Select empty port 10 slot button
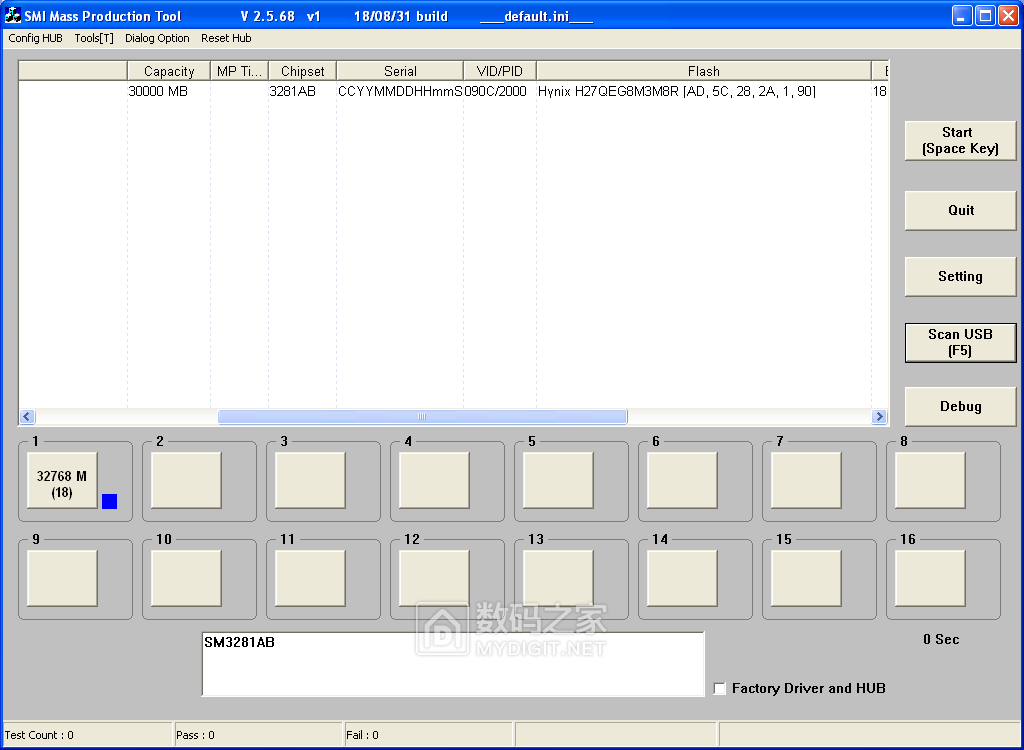The height and width of the screenshot is (750, 1024). [x=186, y=578]
